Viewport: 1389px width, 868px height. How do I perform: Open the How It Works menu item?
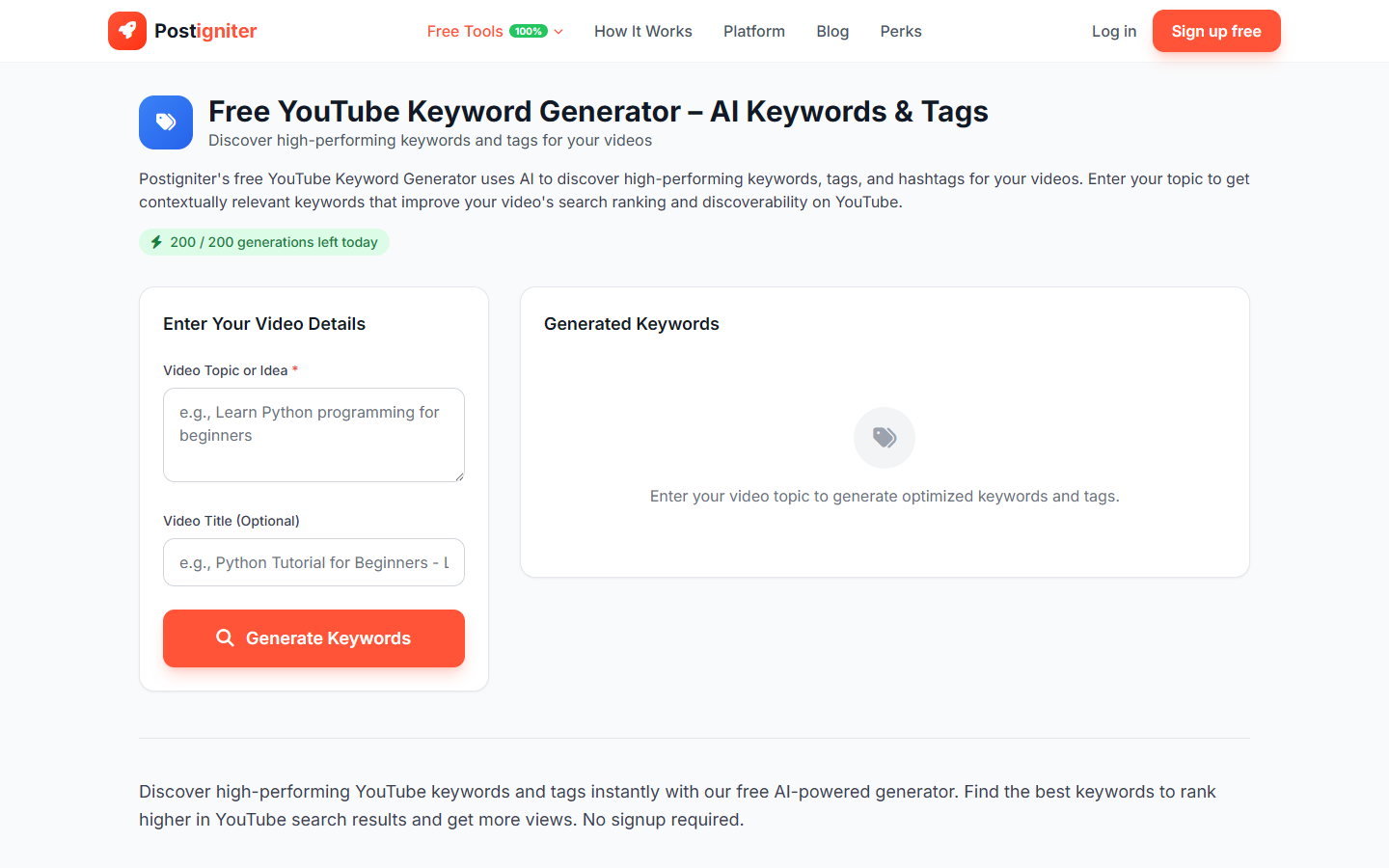click(642, 31)
